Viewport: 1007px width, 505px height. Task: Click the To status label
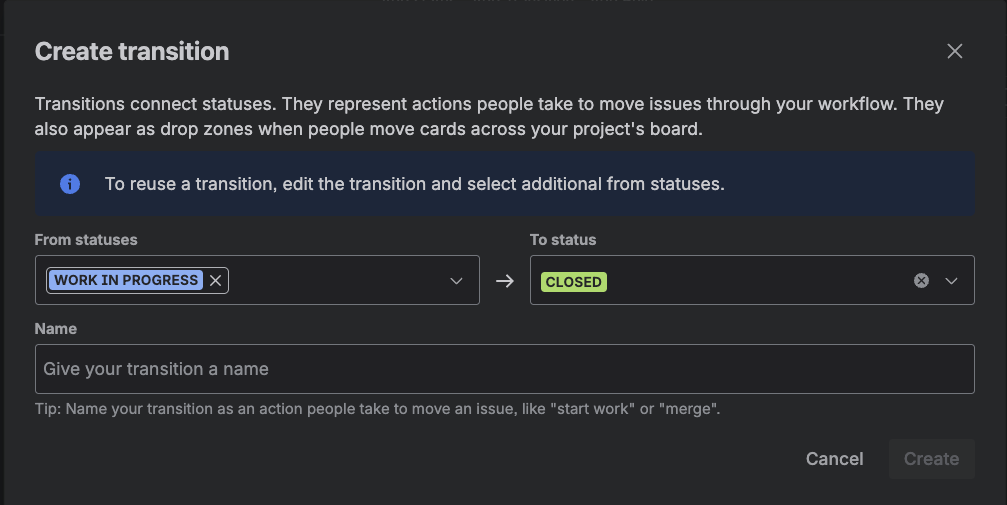[563, 240]
